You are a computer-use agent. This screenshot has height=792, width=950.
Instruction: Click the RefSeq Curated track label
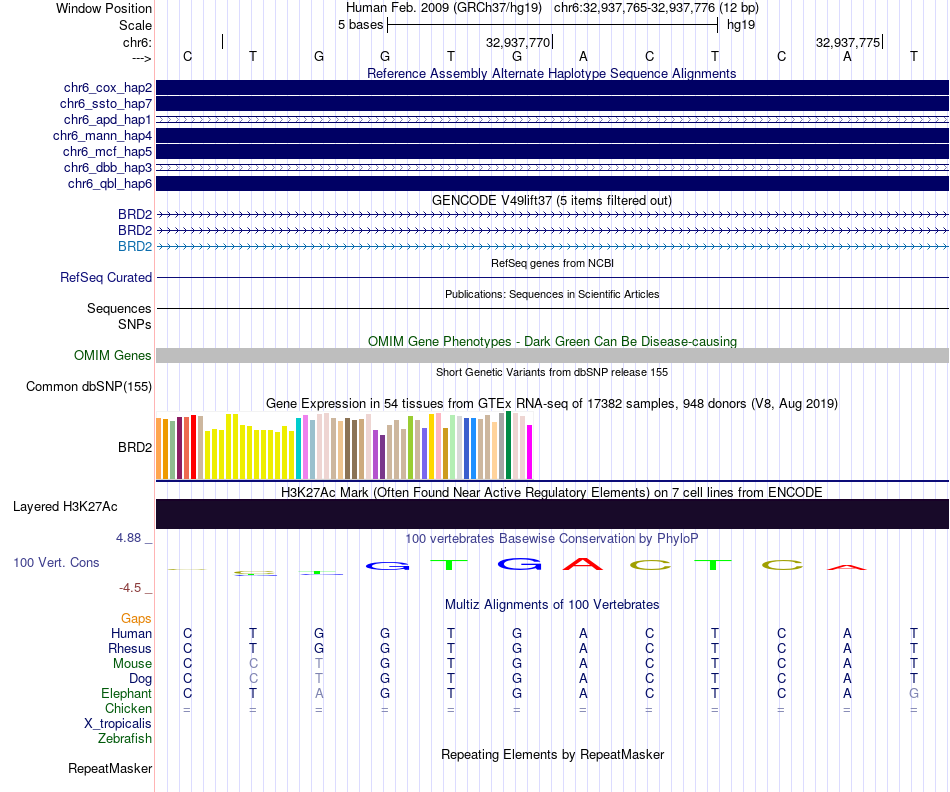[106, 278]
